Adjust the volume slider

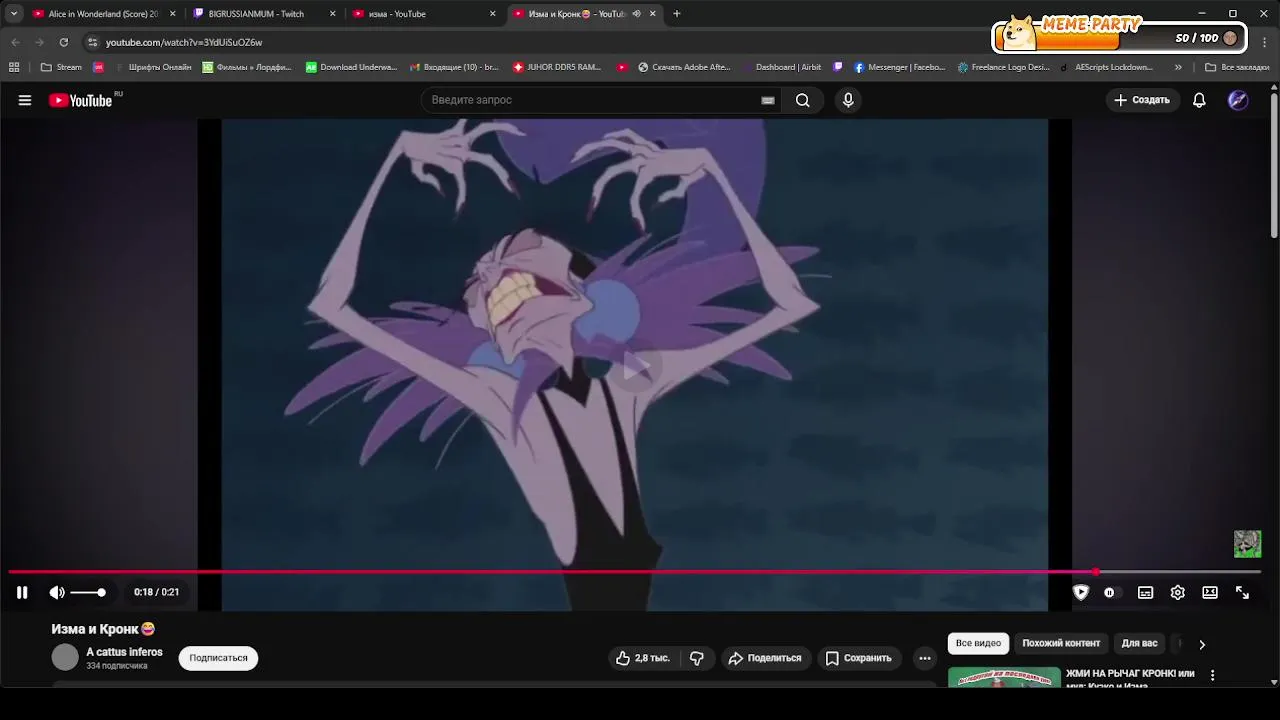(88, 592)
